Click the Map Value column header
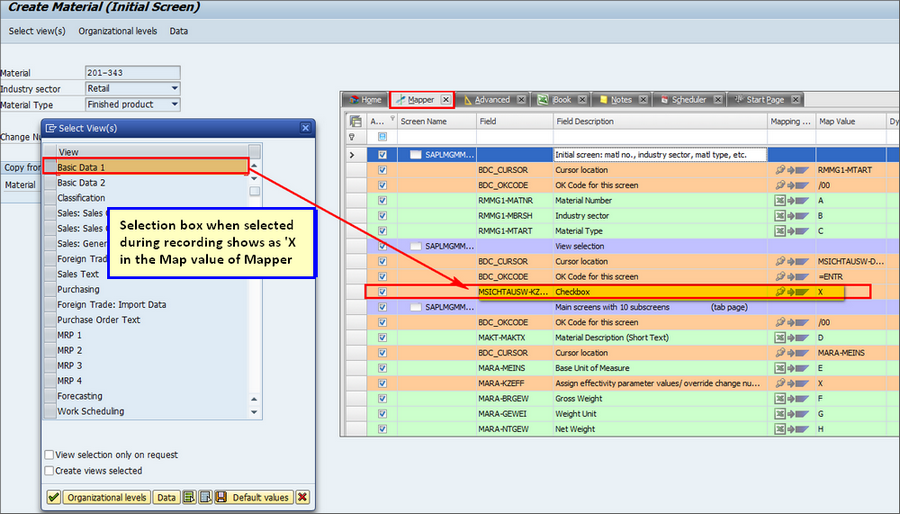900x514 pixels. pos(851,121)
